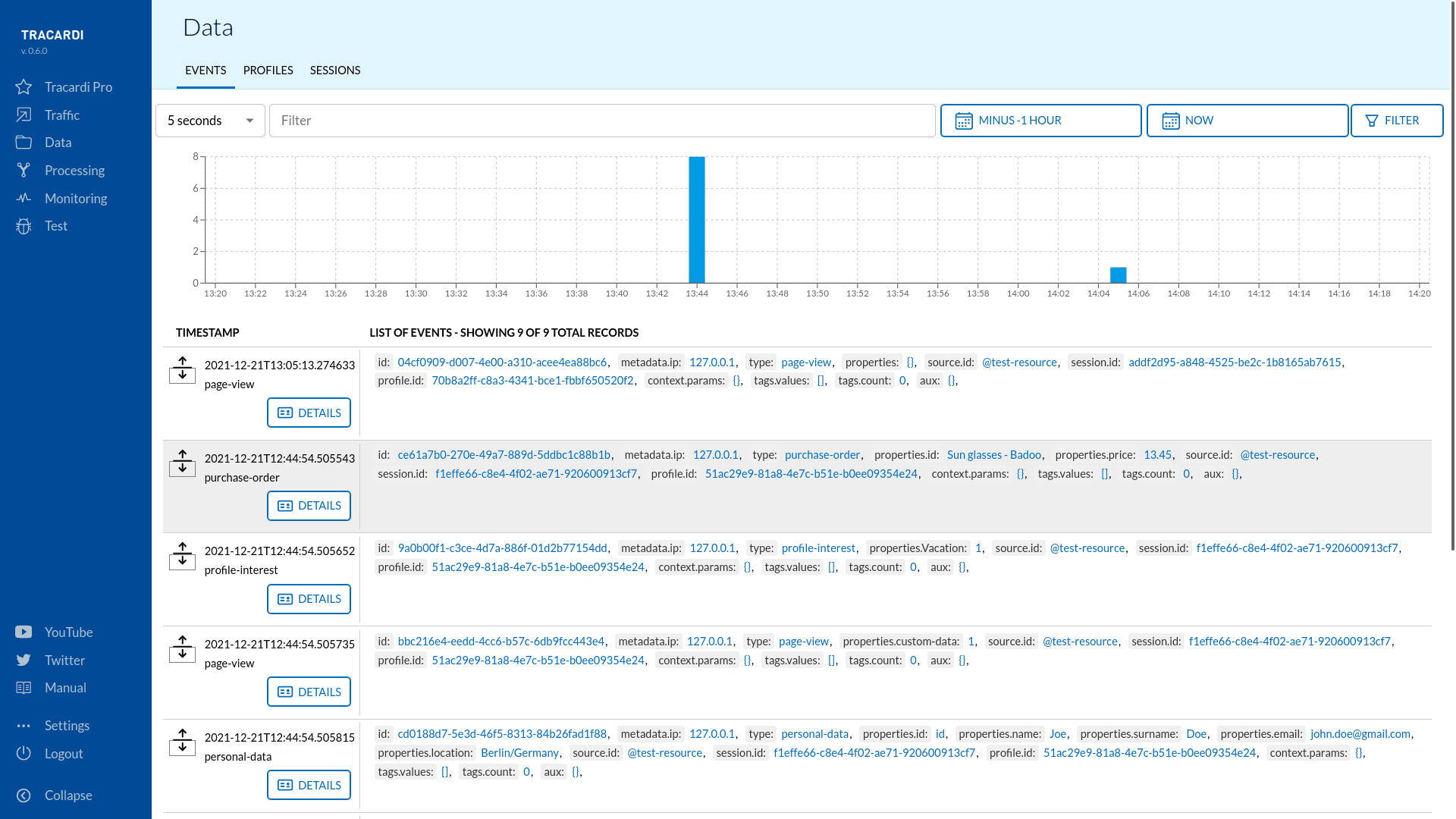This screenshot has width=1456, height=819.
Task: Click the Twitter icon in sidebar
Action: (25, 660)
